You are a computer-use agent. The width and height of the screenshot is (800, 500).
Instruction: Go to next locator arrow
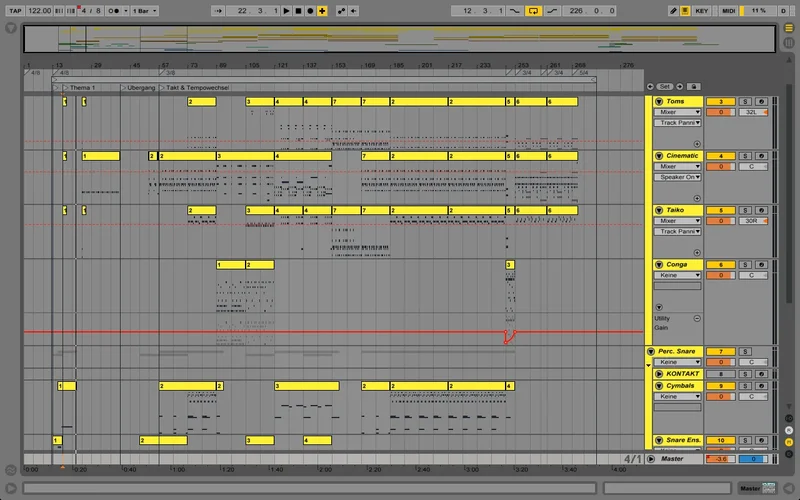(680, 87)
